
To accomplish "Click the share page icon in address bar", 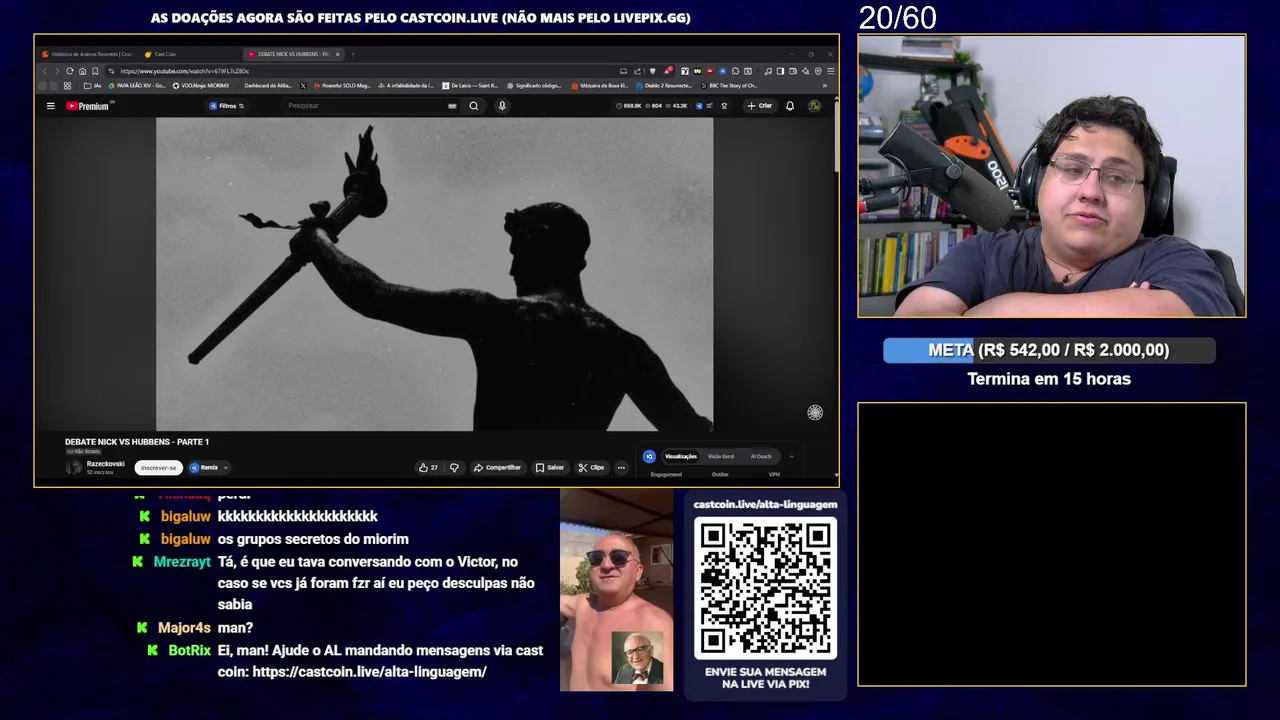I will pyautogui.click(x=637, y=71).
